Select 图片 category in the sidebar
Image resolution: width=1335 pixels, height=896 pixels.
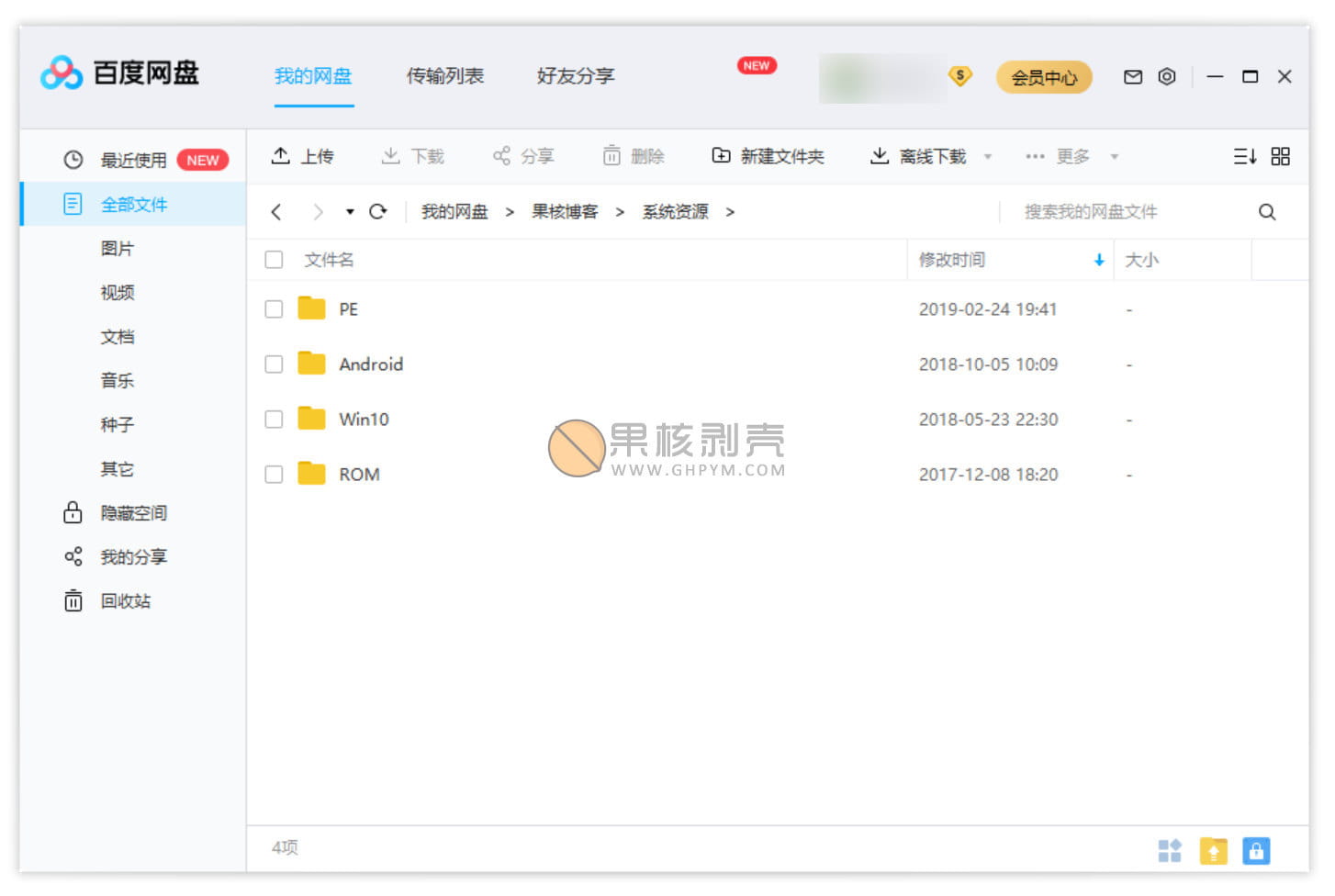(x=118, y=249)
